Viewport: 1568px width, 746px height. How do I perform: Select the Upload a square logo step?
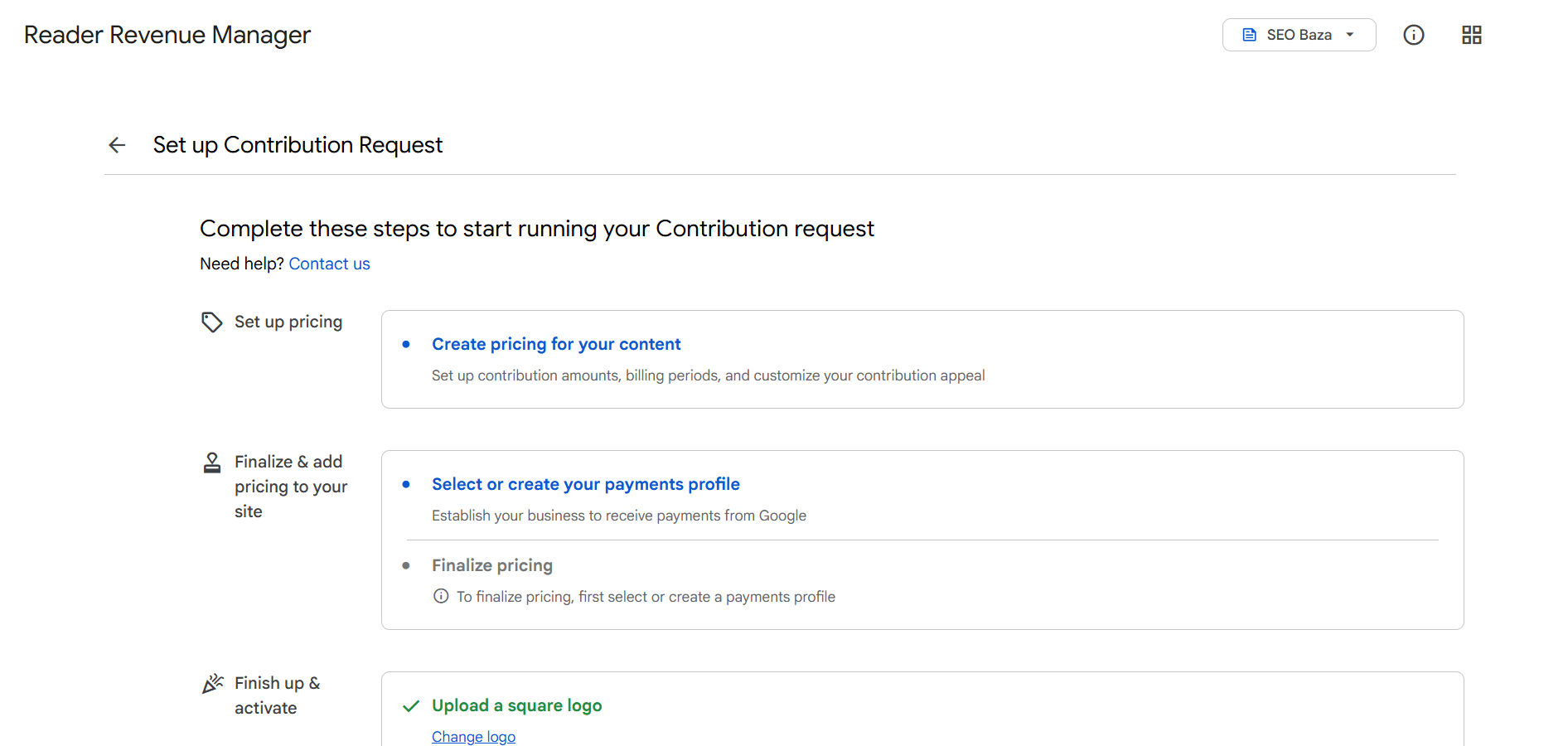click(x=517, y=705)
